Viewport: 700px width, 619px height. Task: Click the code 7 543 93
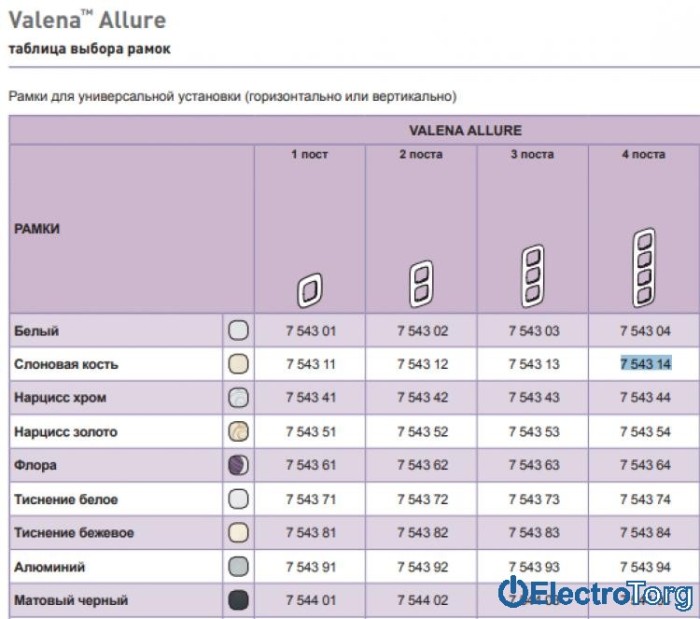534,567
